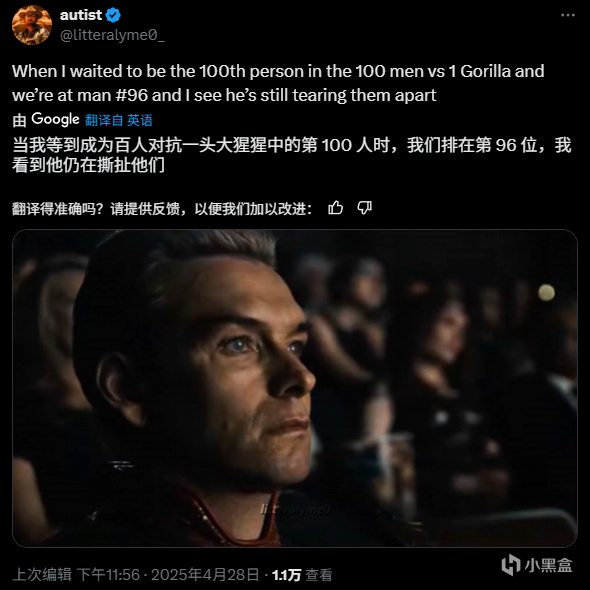Open the 上次编辑 edit history label
Viewport: 590px width, 590px height.
[42, 575]
